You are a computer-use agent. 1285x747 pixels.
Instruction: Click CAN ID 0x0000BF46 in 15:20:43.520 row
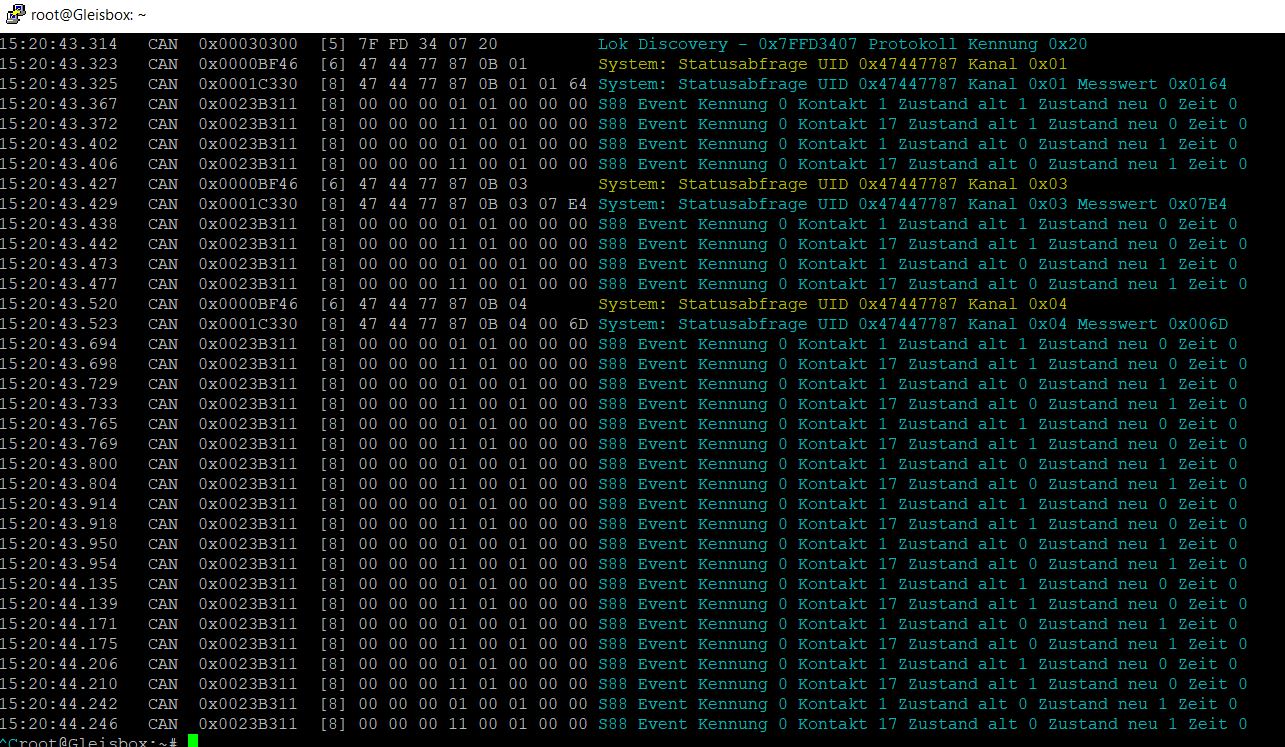(x=247, y=304)
